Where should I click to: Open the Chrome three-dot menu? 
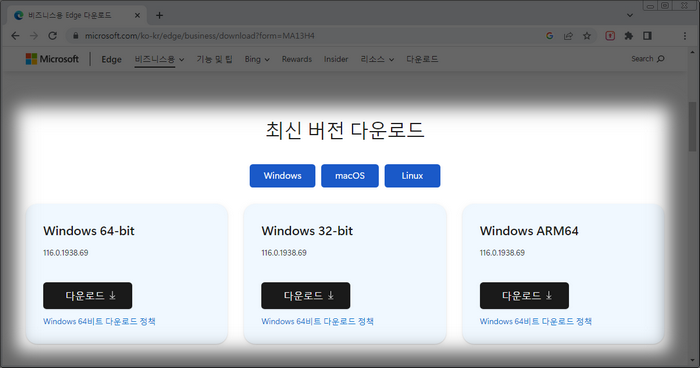click(685, 36)
